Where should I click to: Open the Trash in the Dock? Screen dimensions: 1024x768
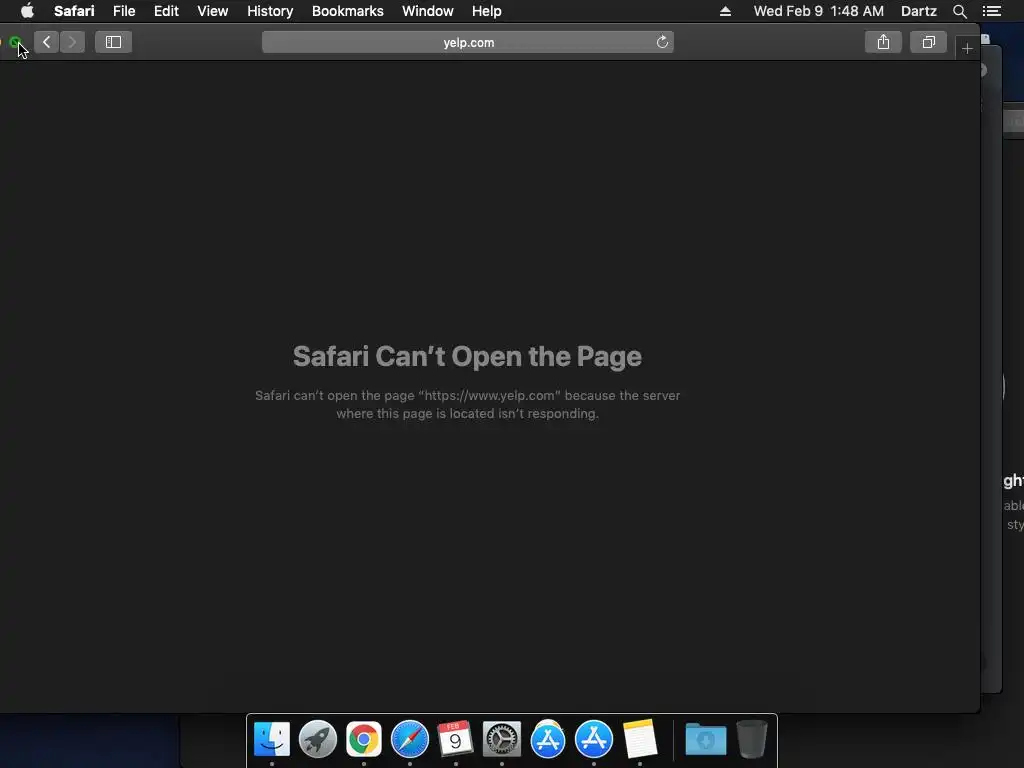tap(752, 739)
